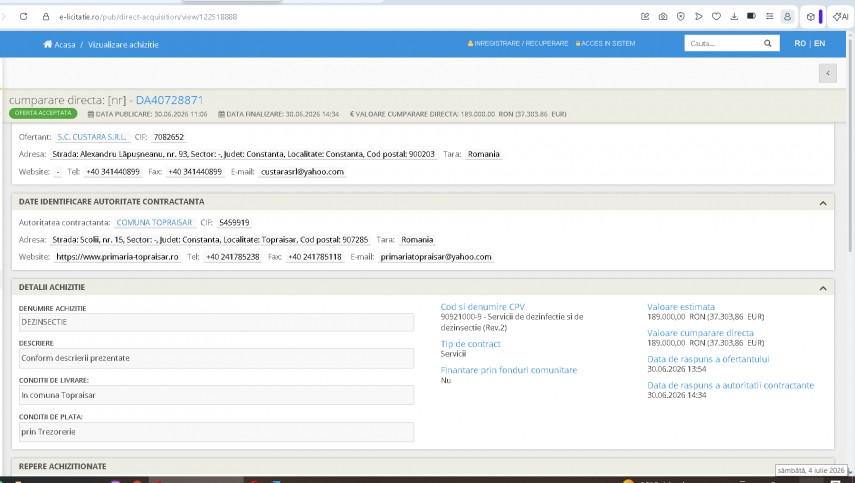Switch language to EN
Viewport: 855px width, 483px height.
819,43
